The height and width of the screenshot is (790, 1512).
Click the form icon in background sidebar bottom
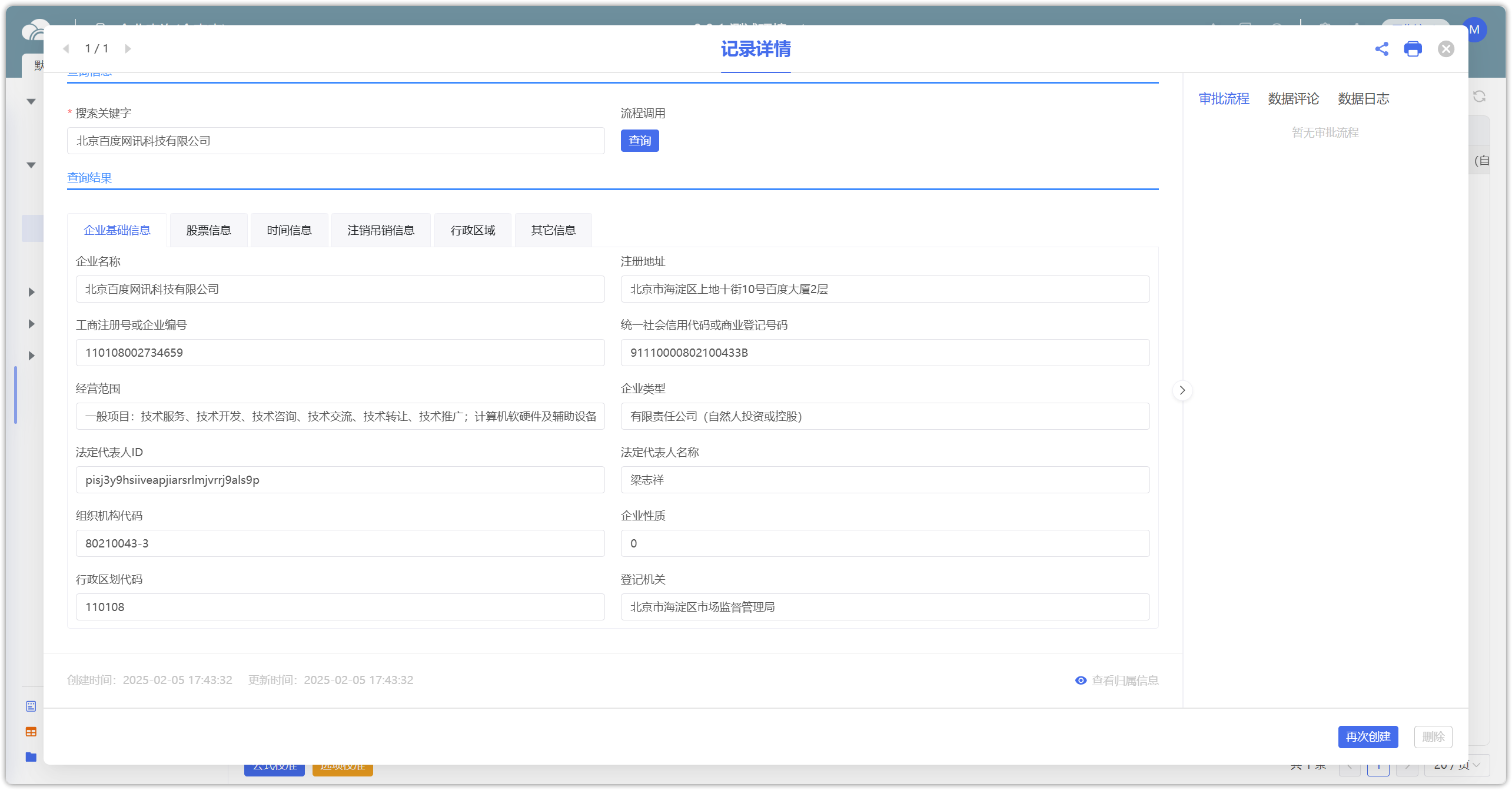pyautogui.click(x=31, y=706)
